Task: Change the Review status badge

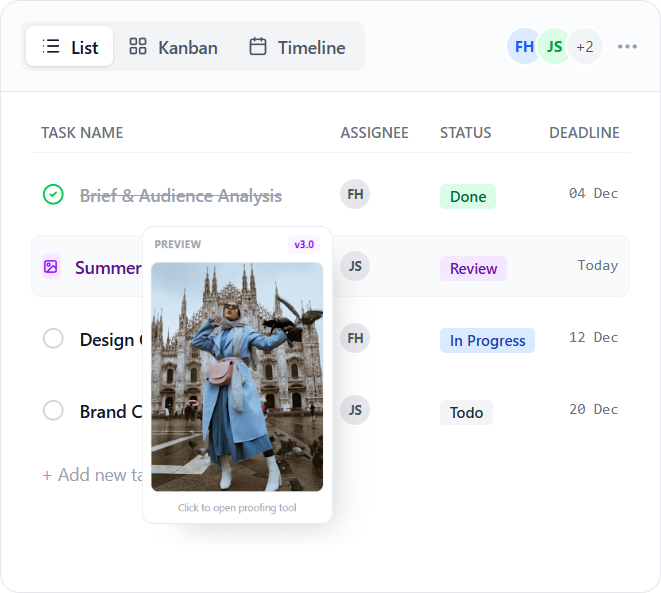Action: coord(473,268)
